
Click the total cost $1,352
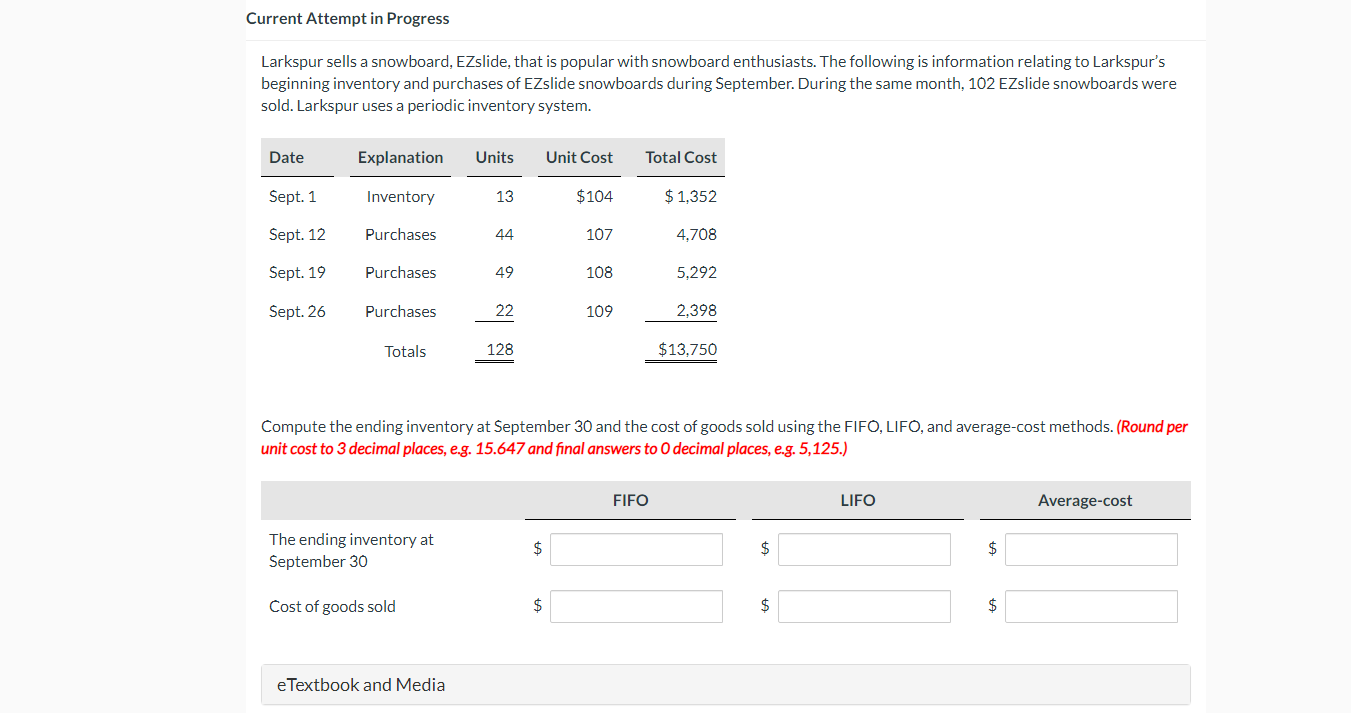[691, 197]
